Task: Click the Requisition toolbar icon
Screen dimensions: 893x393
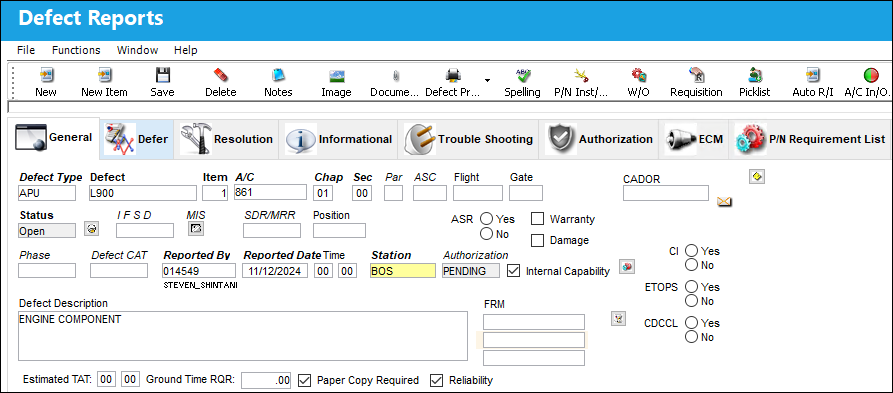Action: tap(696, 75)
